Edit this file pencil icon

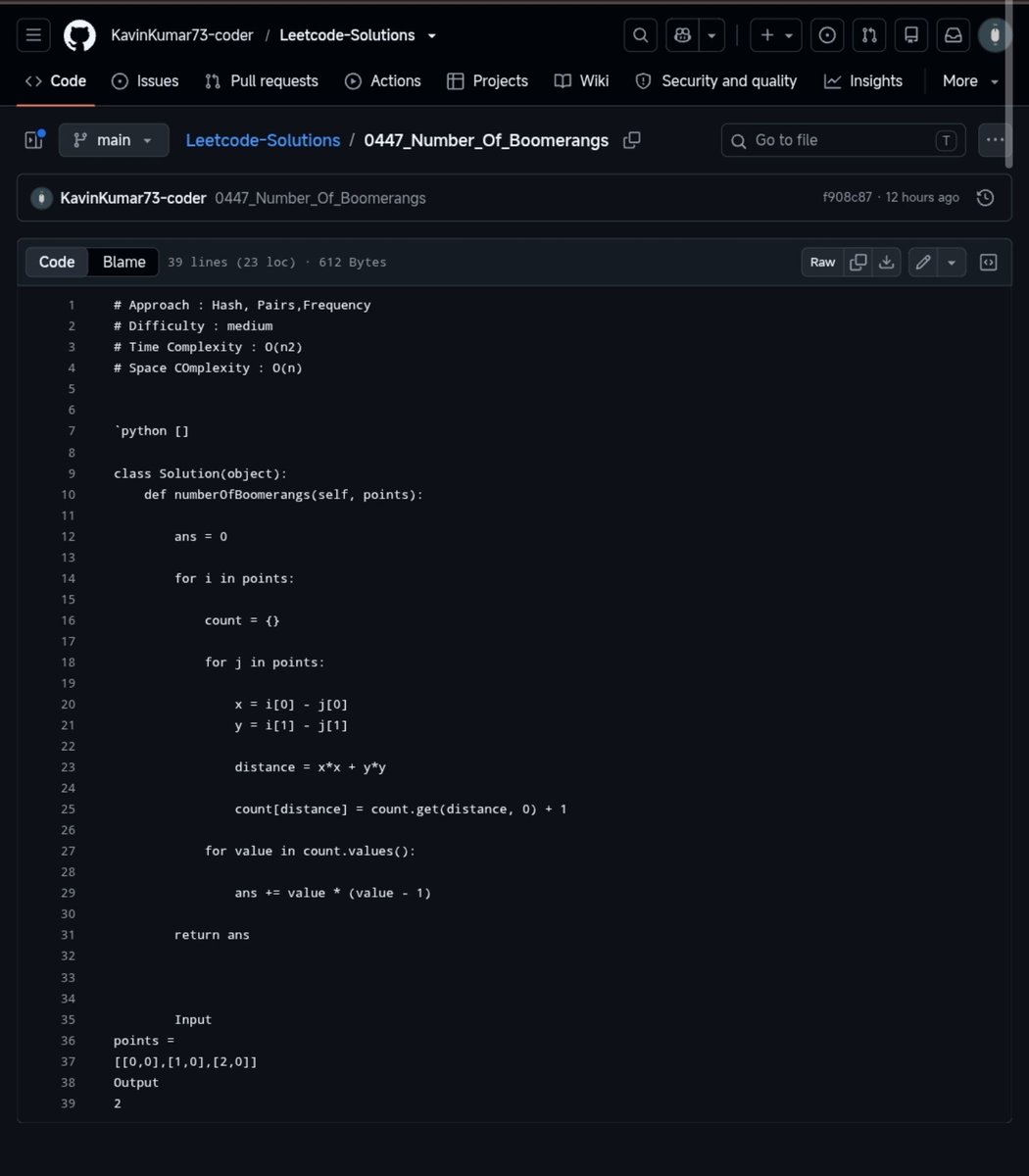click(922, 262)
